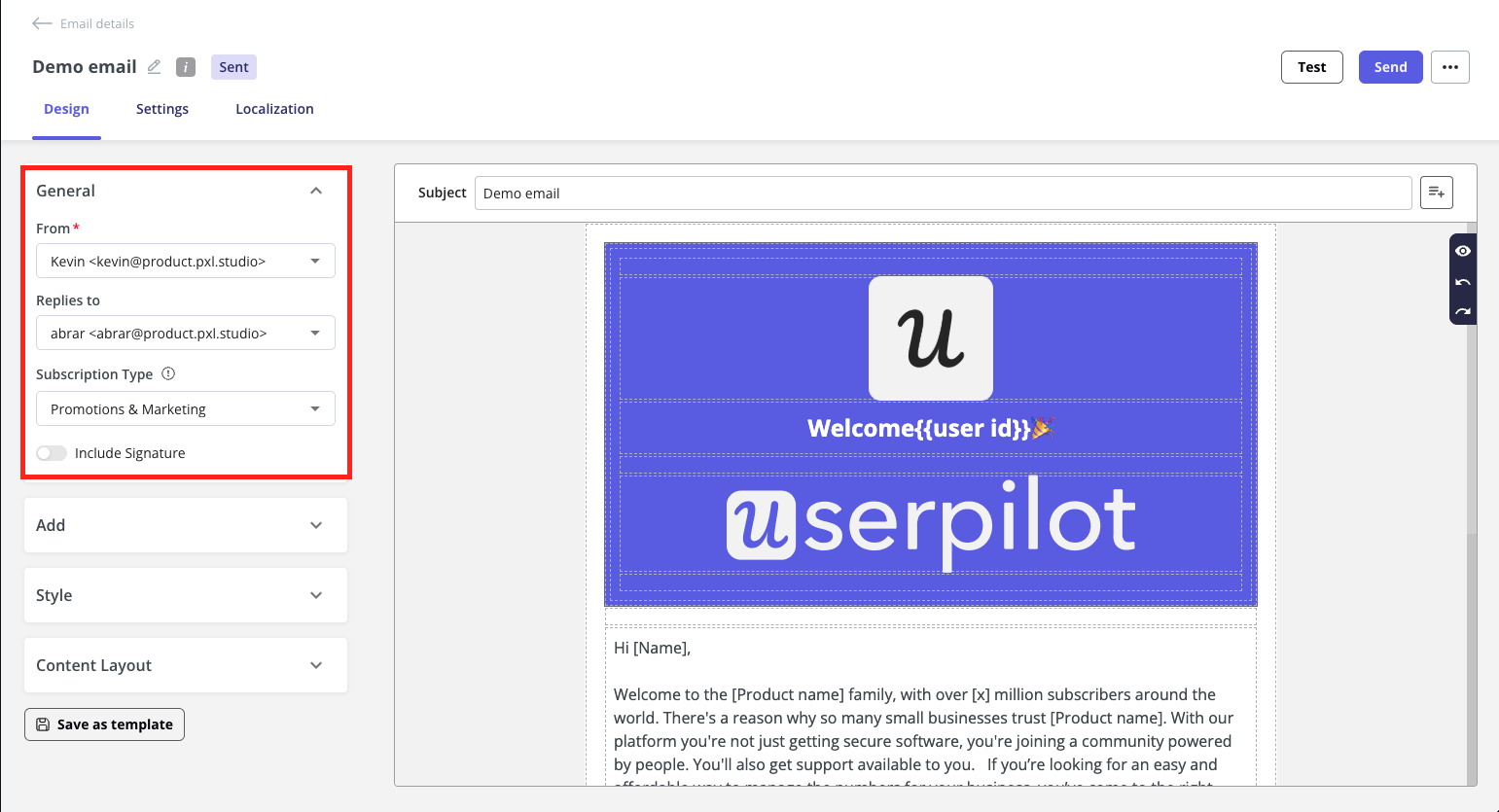Expand the Style section
1499x812 pixels.
pyautogui.click(x=186, y=595)
